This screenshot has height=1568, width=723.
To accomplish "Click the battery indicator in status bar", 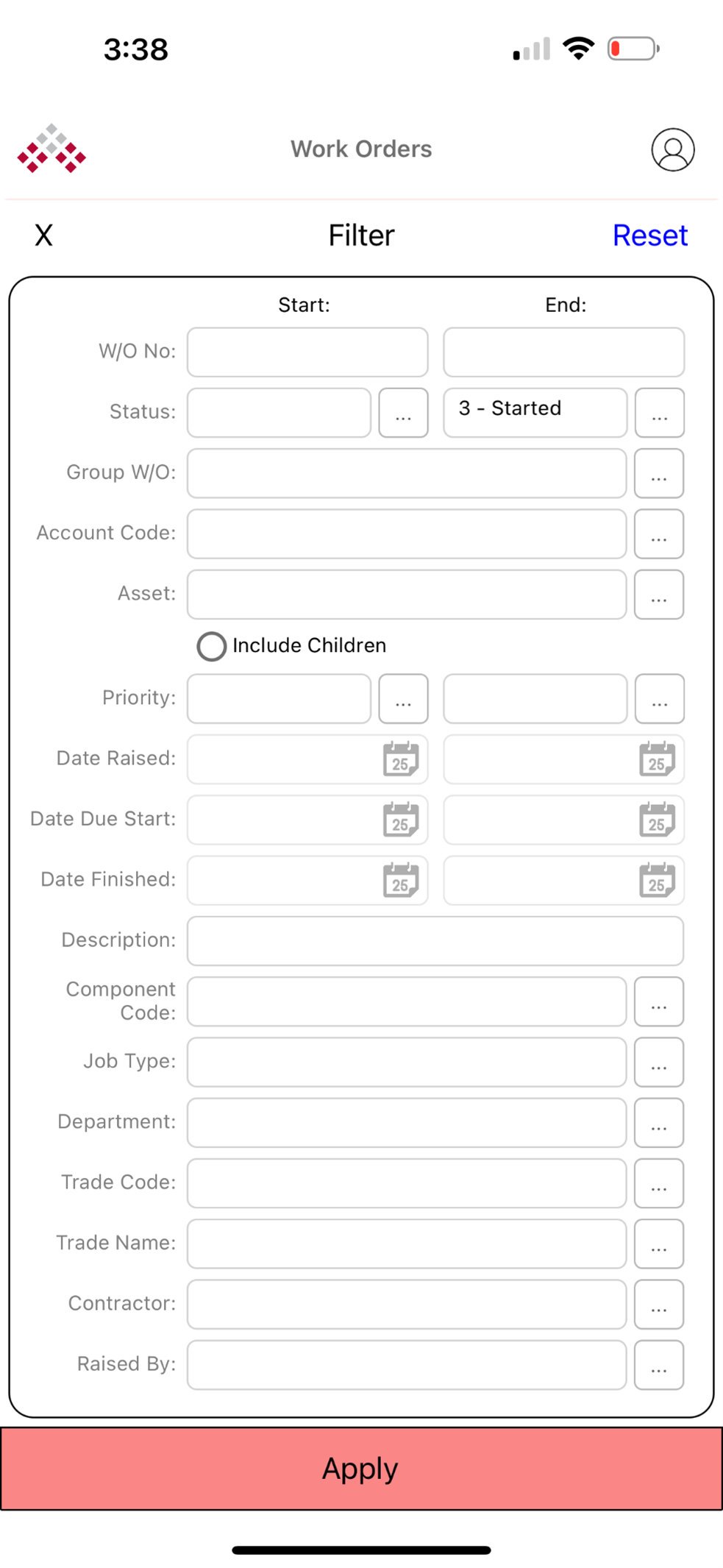I will (x=631, y=48).
